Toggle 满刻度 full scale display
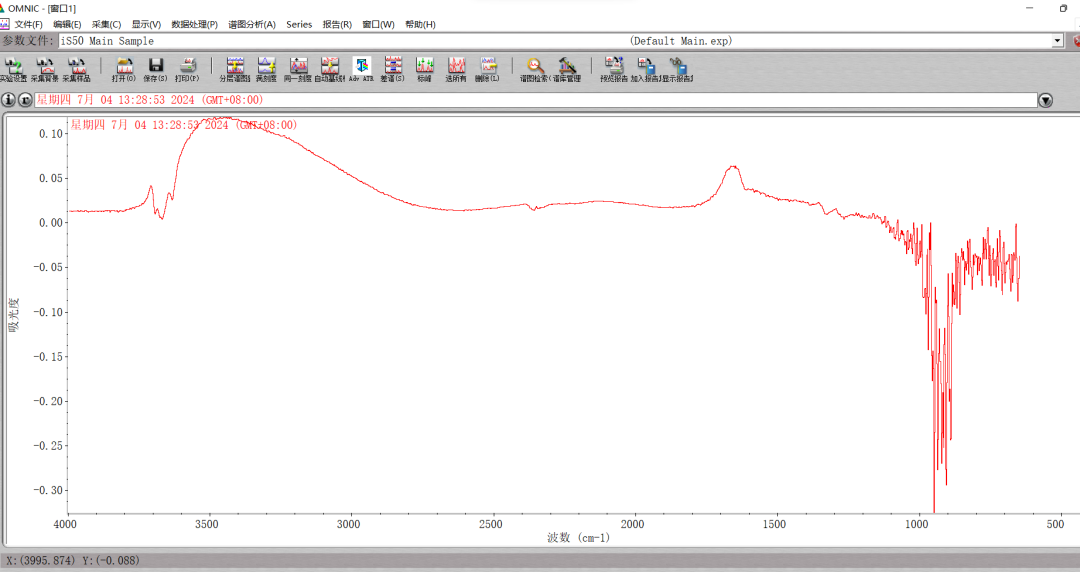The image size is (1080, 572). pos(266,68)
